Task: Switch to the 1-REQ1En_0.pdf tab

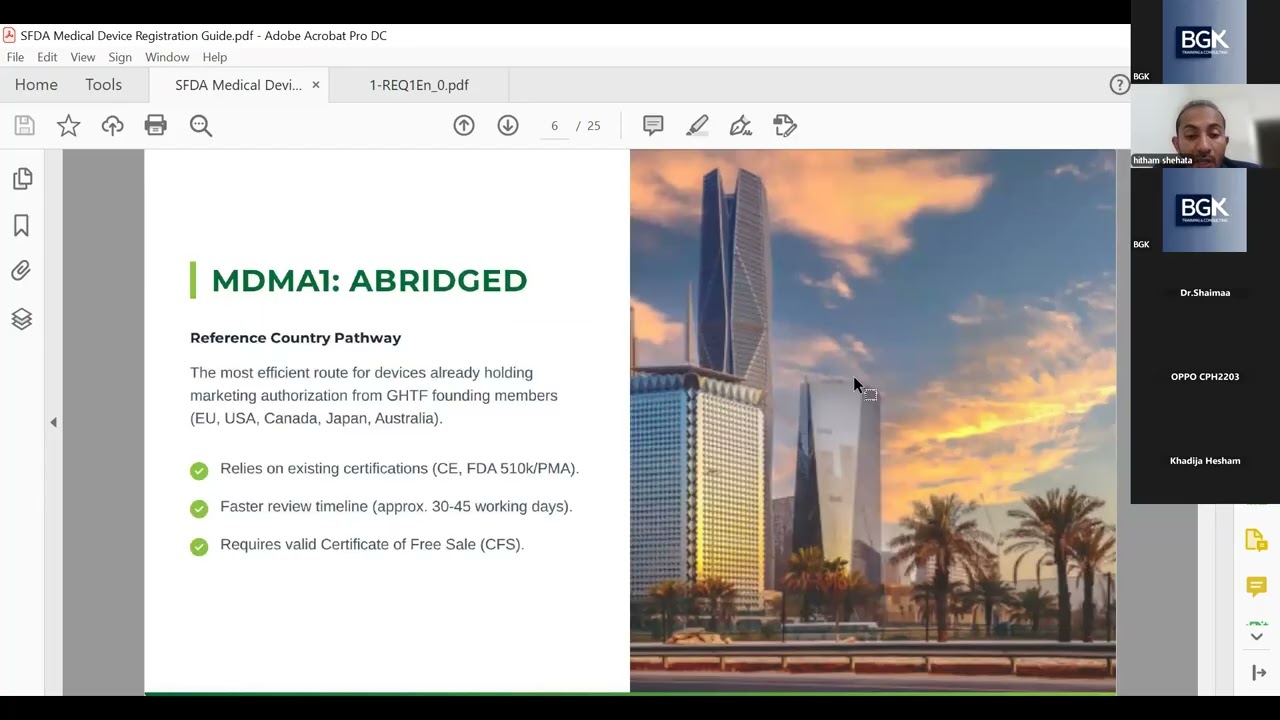Action: coord(419,85)
